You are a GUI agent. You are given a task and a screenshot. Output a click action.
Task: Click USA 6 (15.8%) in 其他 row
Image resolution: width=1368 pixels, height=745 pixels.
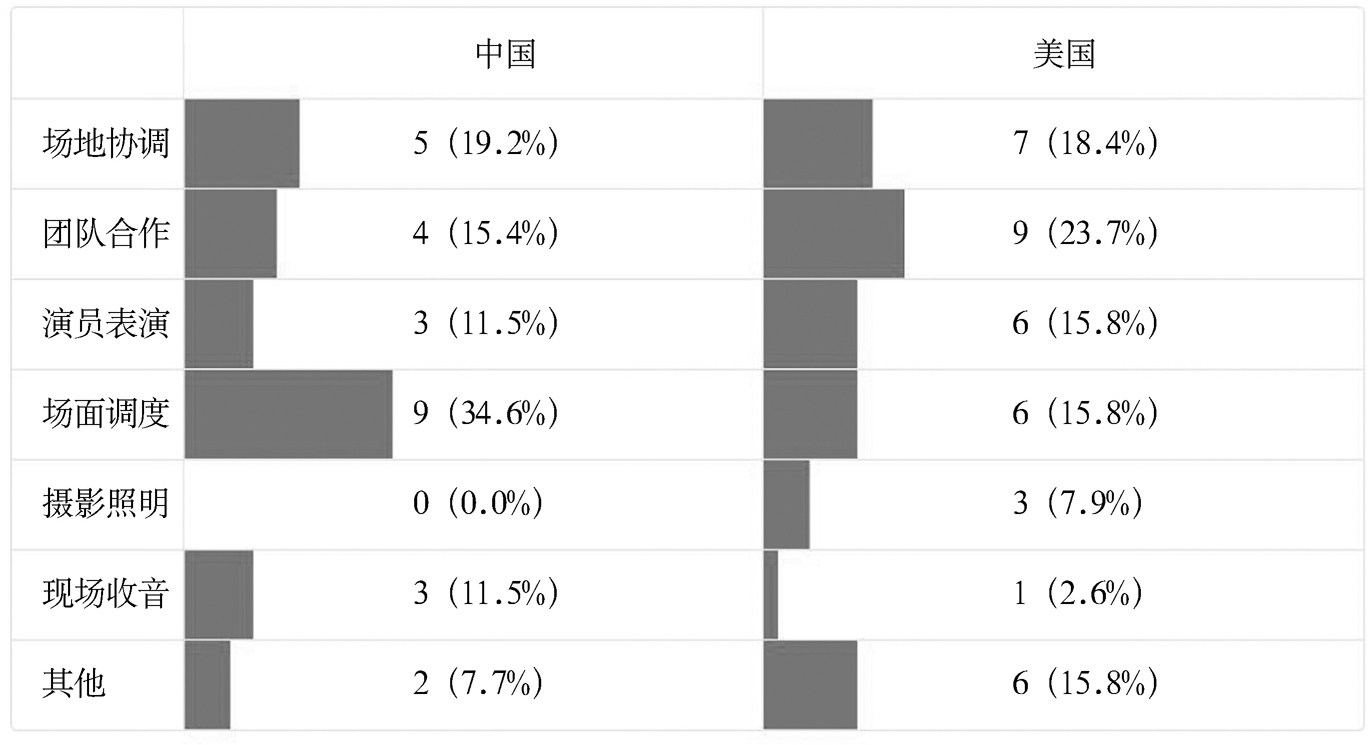(1085, 684)
